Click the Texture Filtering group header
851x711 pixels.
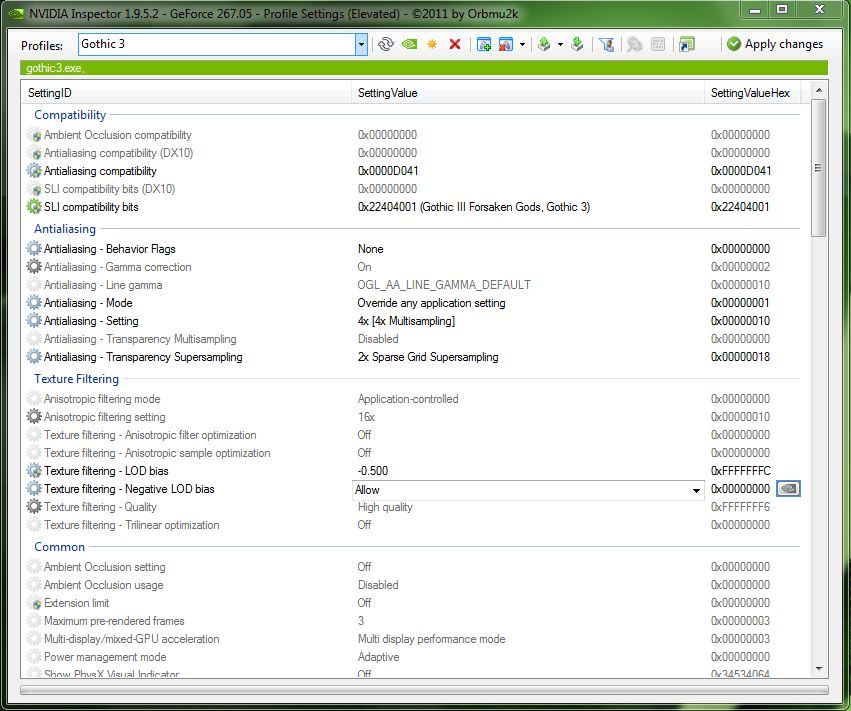pos(76,379)
